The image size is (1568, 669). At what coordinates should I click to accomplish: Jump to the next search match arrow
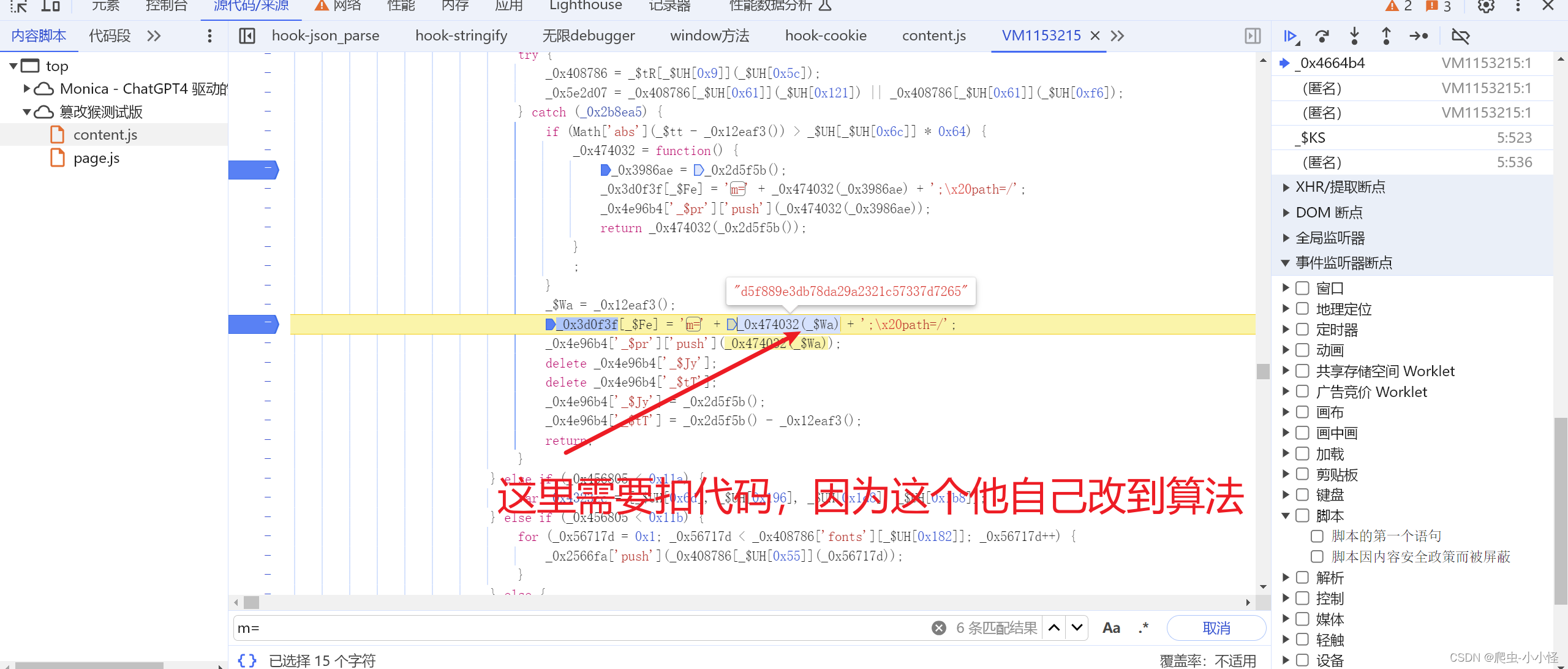click(1077, 628)
